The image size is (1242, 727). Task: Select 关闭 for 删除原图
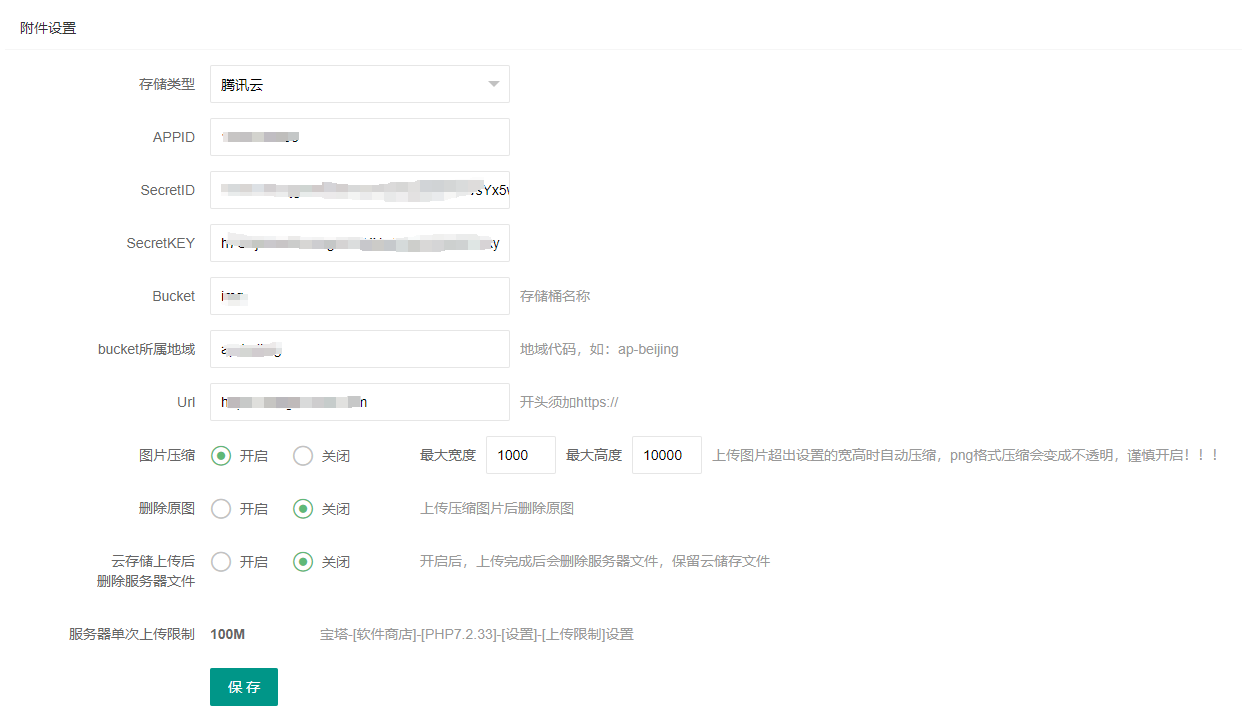[303, 509]
